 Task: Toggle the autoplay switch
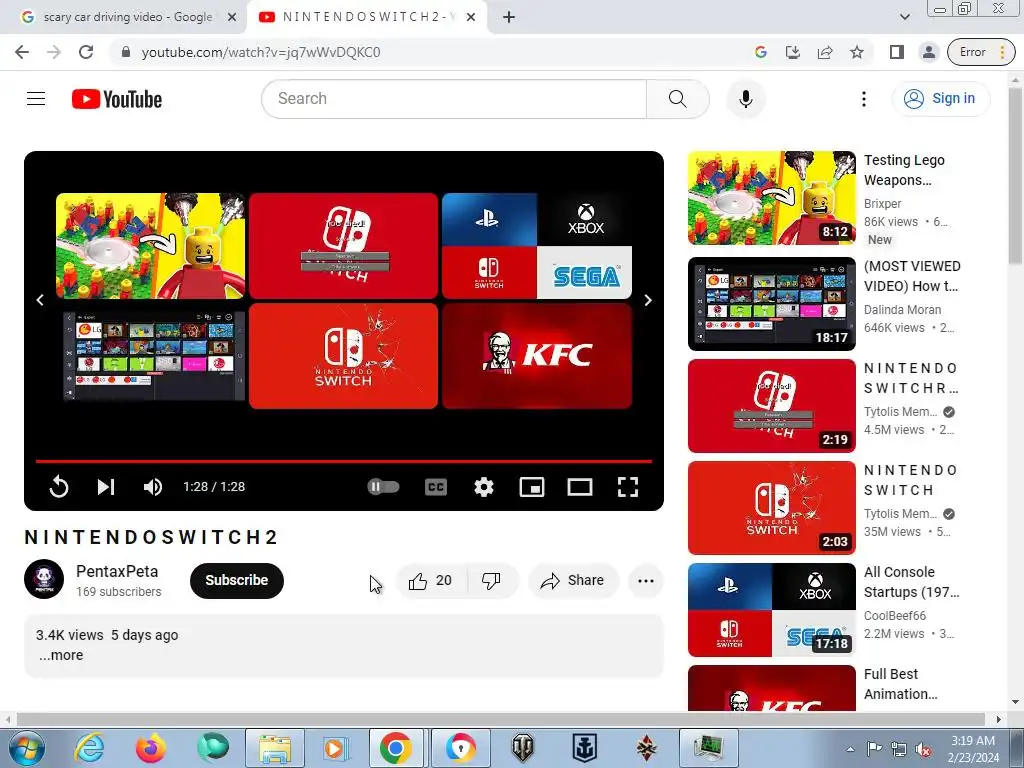(383, 487)
